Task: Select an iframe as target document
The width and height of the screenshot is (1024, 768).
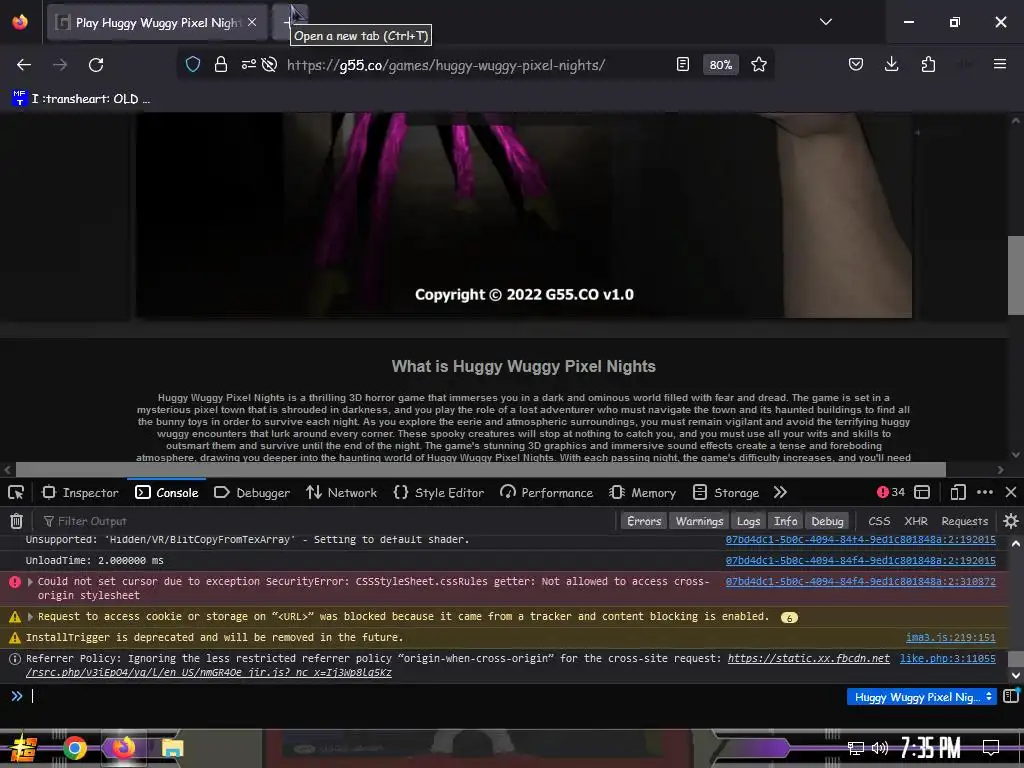Action: point(922,492)
